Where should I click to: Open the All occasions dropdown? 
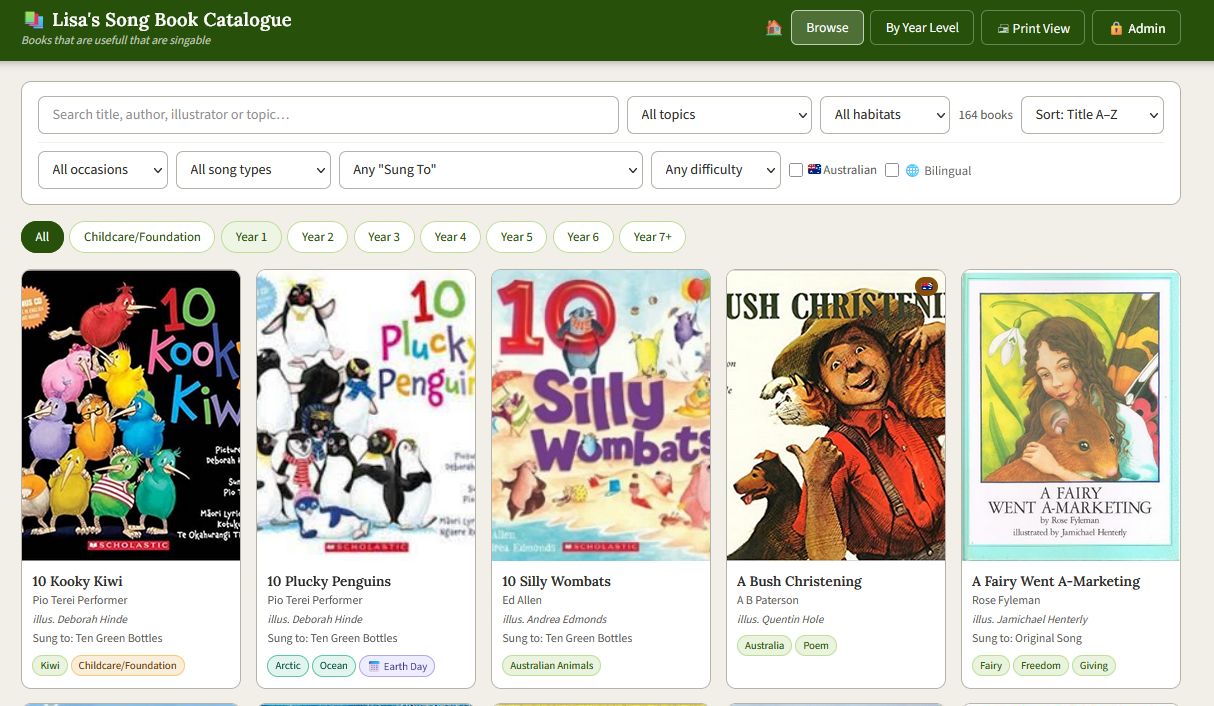point(103,170)
